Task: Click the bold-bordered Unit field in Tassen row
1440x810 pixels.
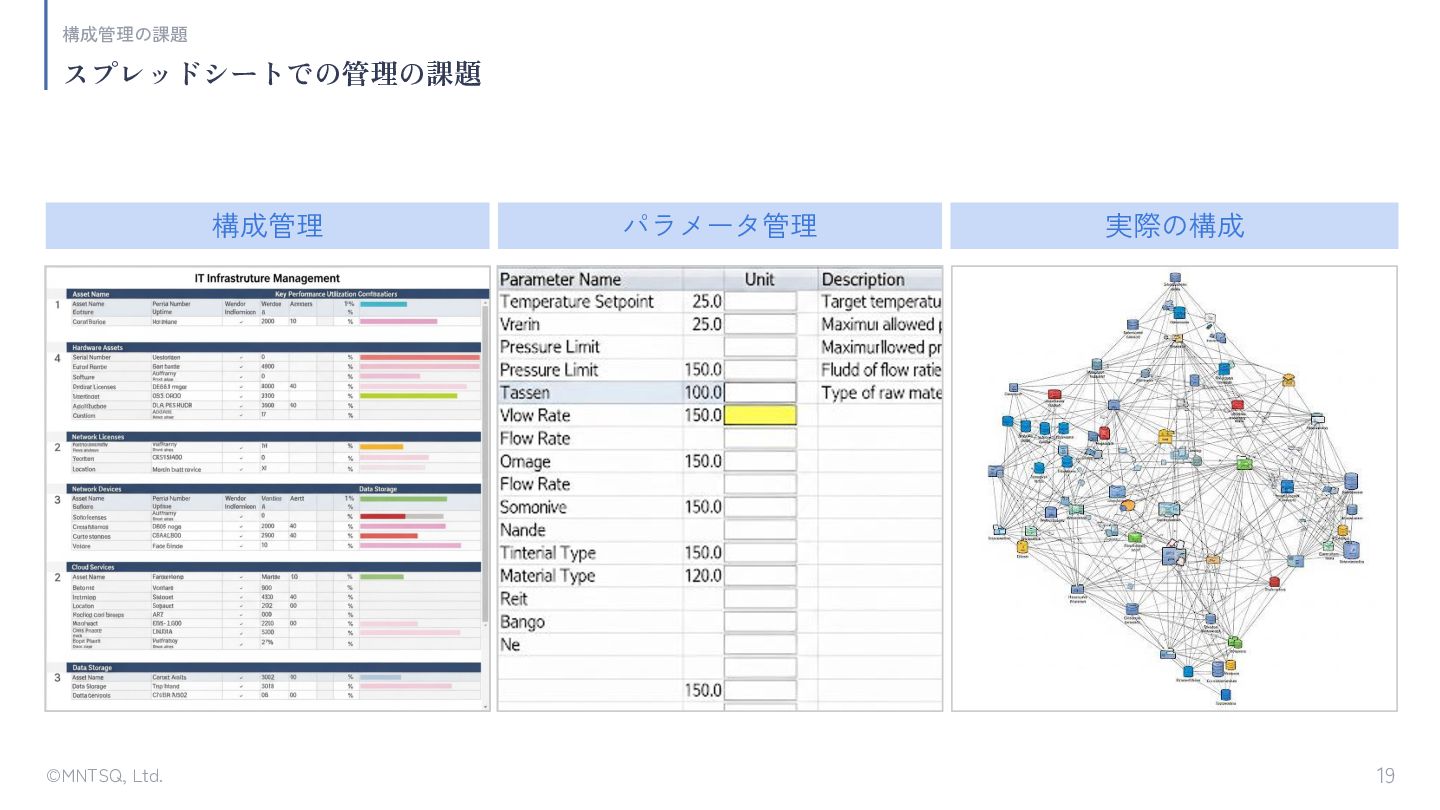Action: (760, 392)
